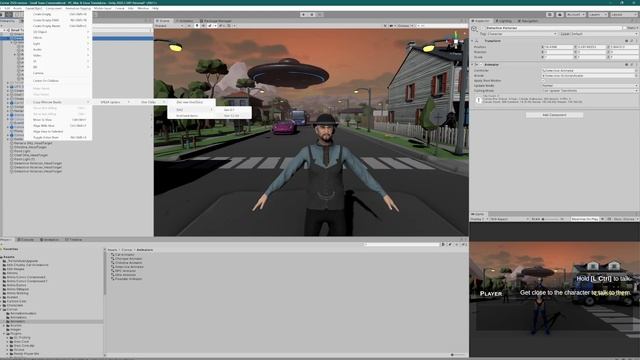Toggle the Animator component enabled checkbox
The height and width of the screenshot is (360, 640).
tap(482, 64)
